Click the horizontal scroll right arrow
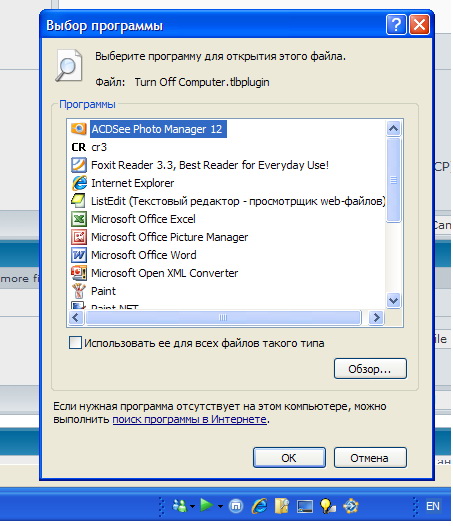Image resolution: width=453 pixels, height=526 pixels. tap(376, 317)
